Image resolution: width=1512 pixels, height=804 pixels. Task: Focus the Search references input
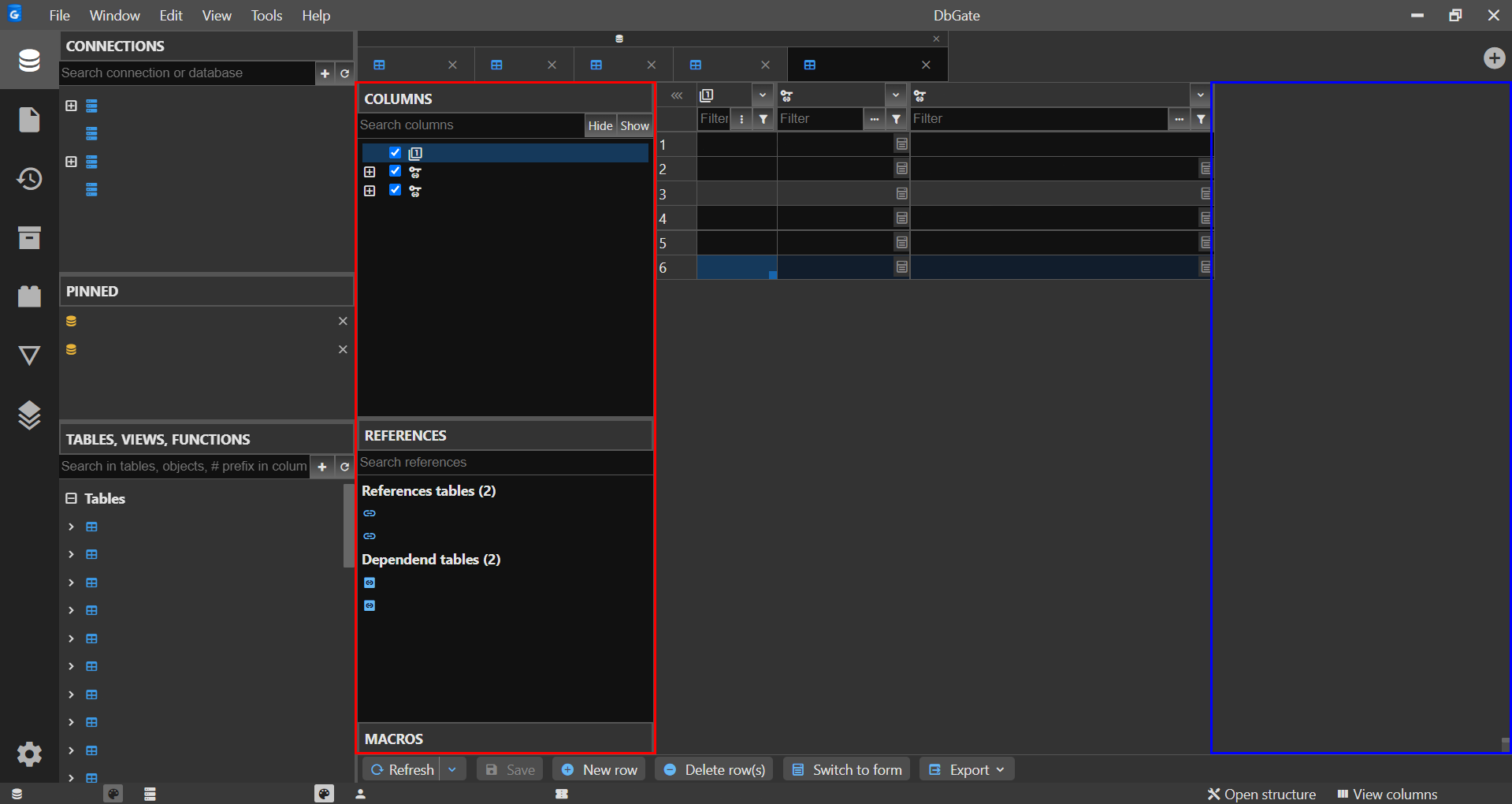point(505,463)
